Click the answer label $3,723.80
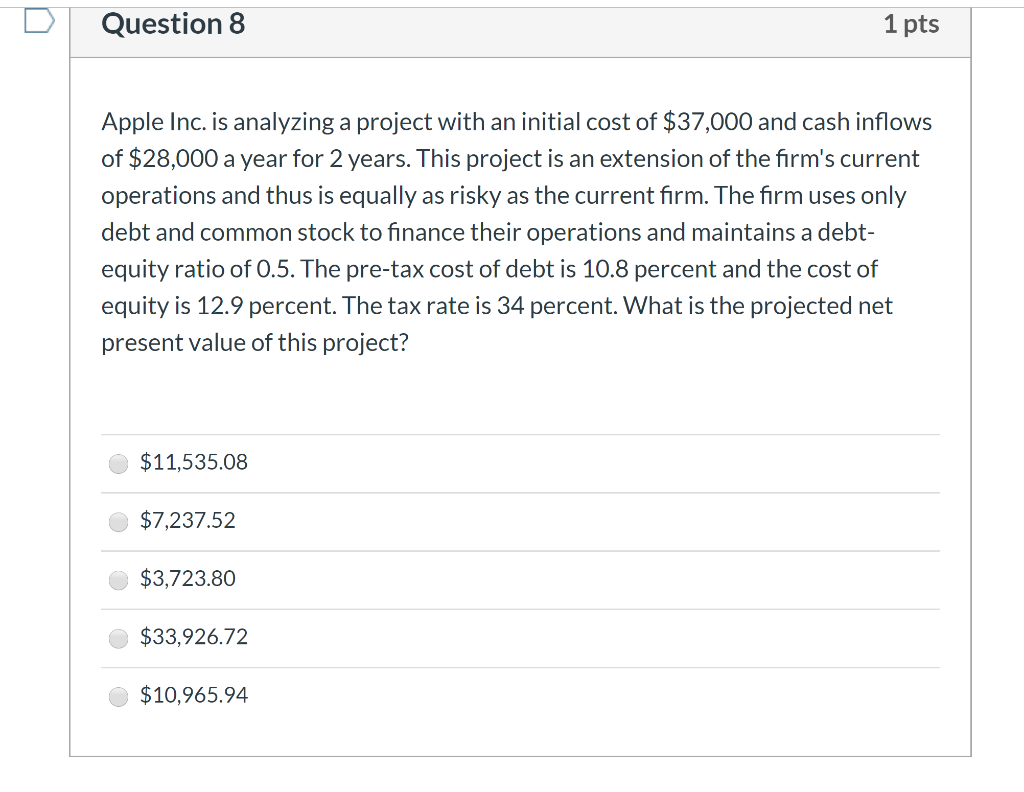Viewport: 1024px width, 792px height. click(187, 578)
